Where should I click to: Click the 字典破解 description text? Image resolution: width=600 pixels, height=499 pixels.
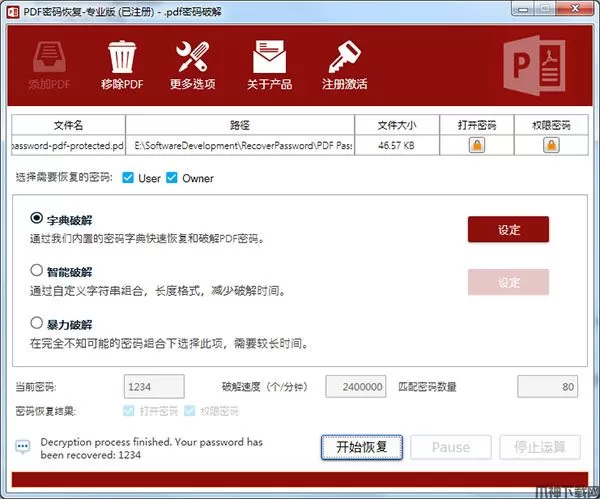click(147, 239)
